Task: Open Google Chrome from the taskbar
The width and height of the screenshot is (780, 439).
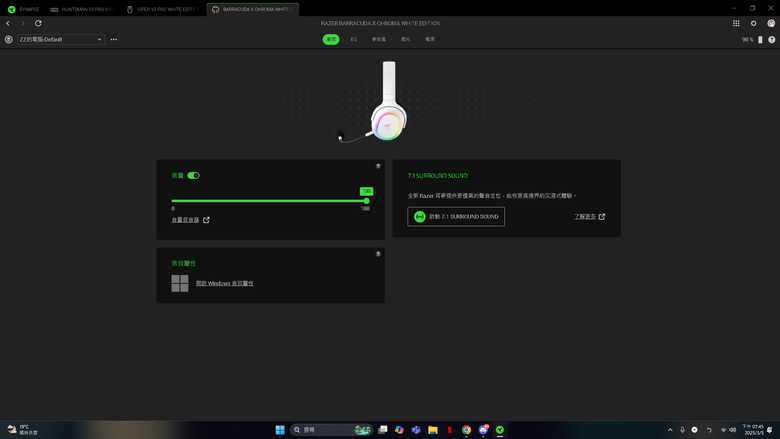Action: click(x=466, y=430)
